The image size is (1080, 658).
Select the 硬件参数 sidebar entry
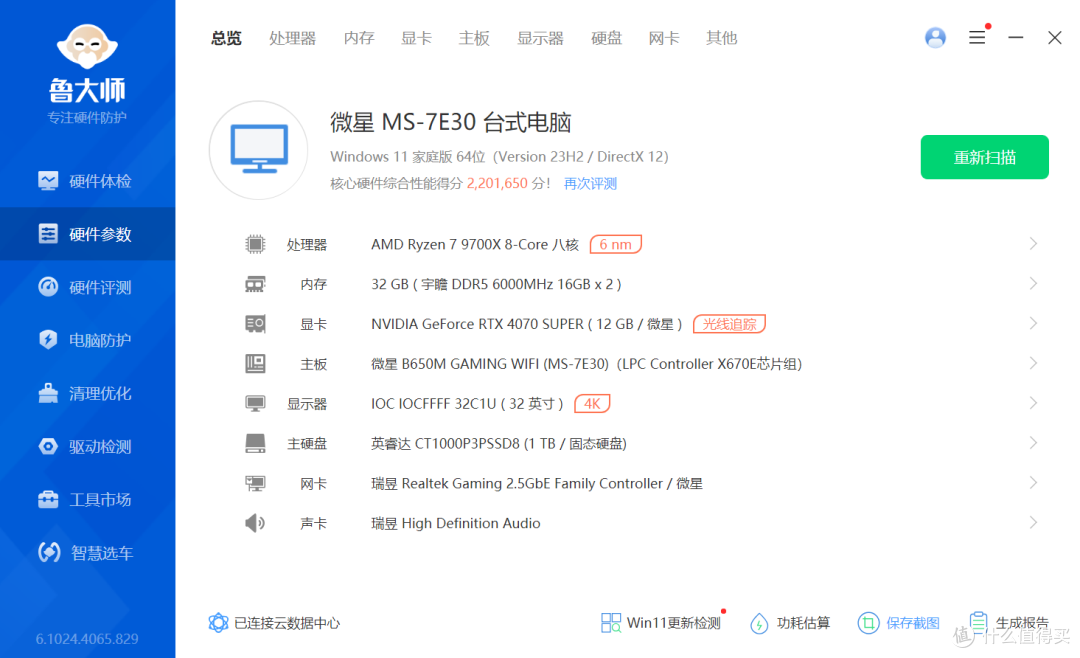[x=87, y=234]
